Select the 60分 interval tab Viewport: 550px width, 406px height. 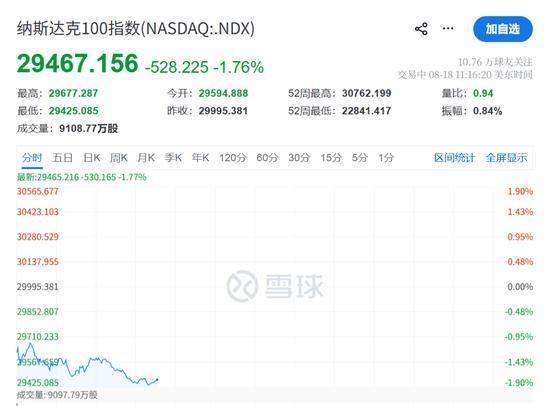[267, 158]
